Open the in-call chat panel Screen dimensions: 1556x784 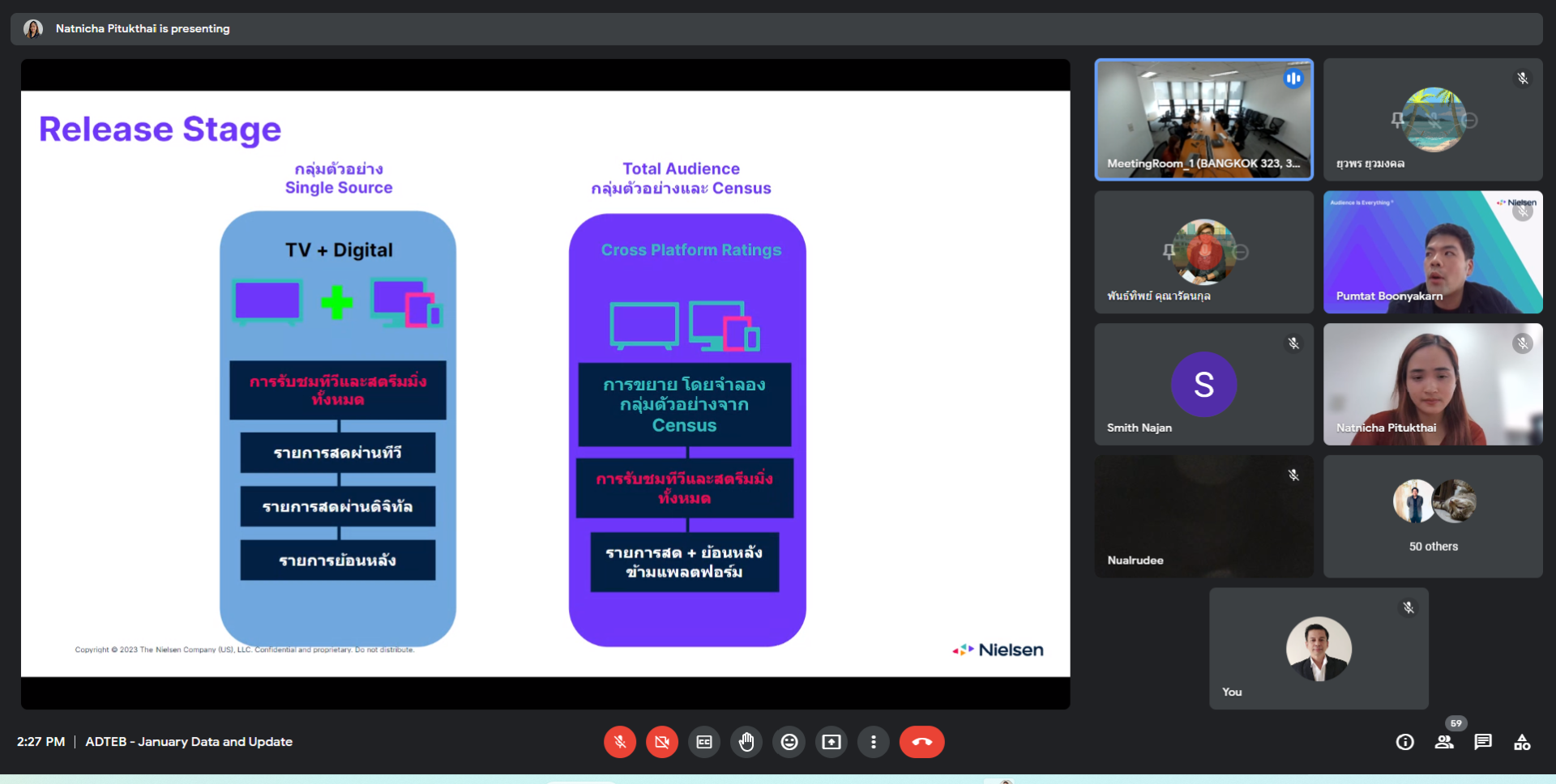coord(1483,741)
